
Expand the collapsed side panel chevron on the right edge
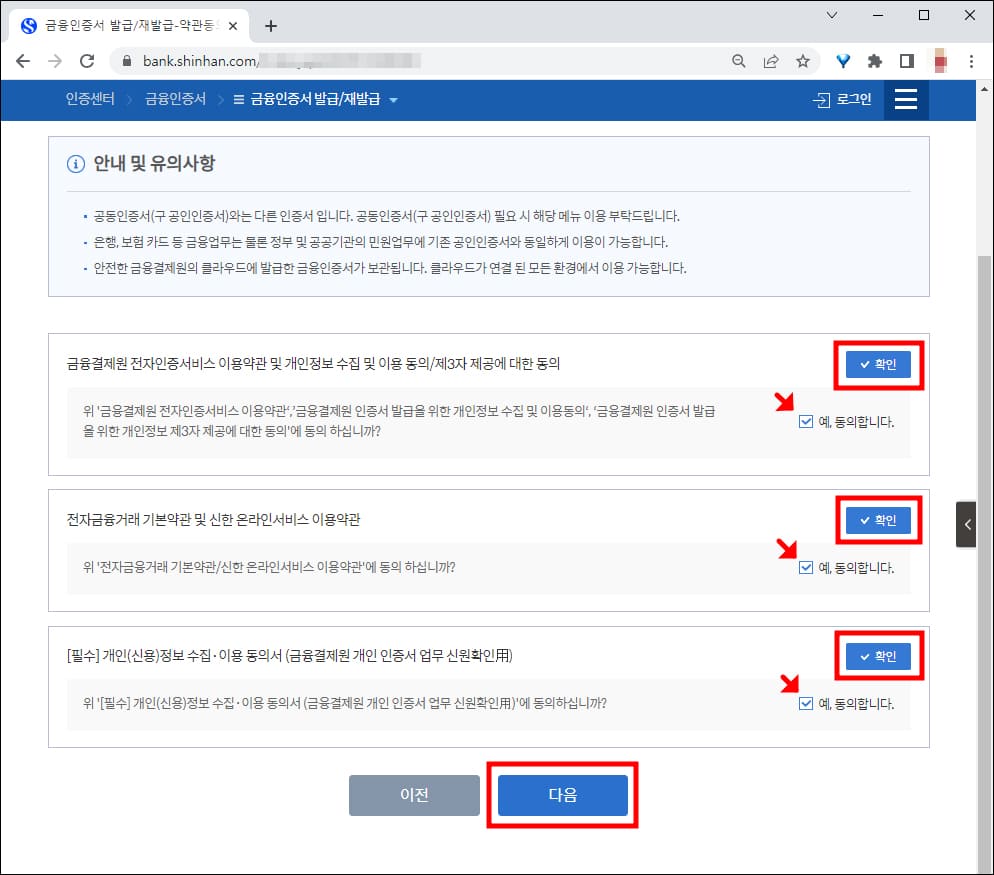coord(966,524)
